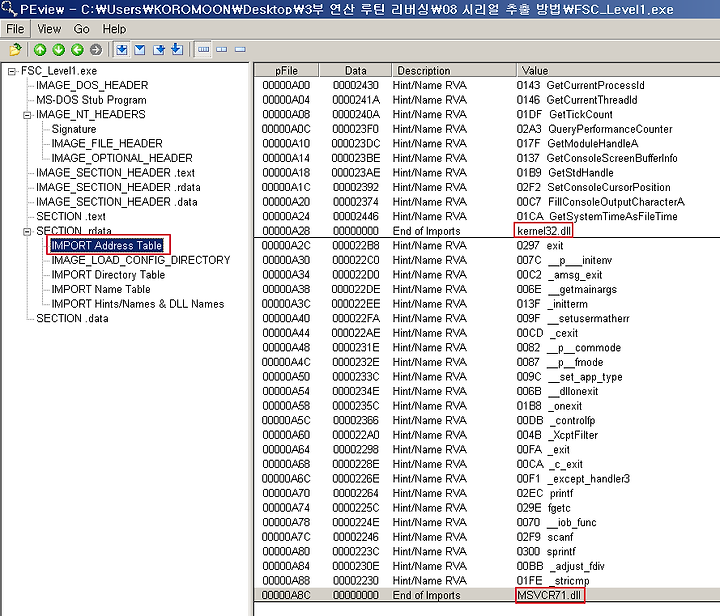The width and height of the screenshot is (720, 616).
Task: Select the four-segment width toolbar icon
Action: tap(203, 50)
